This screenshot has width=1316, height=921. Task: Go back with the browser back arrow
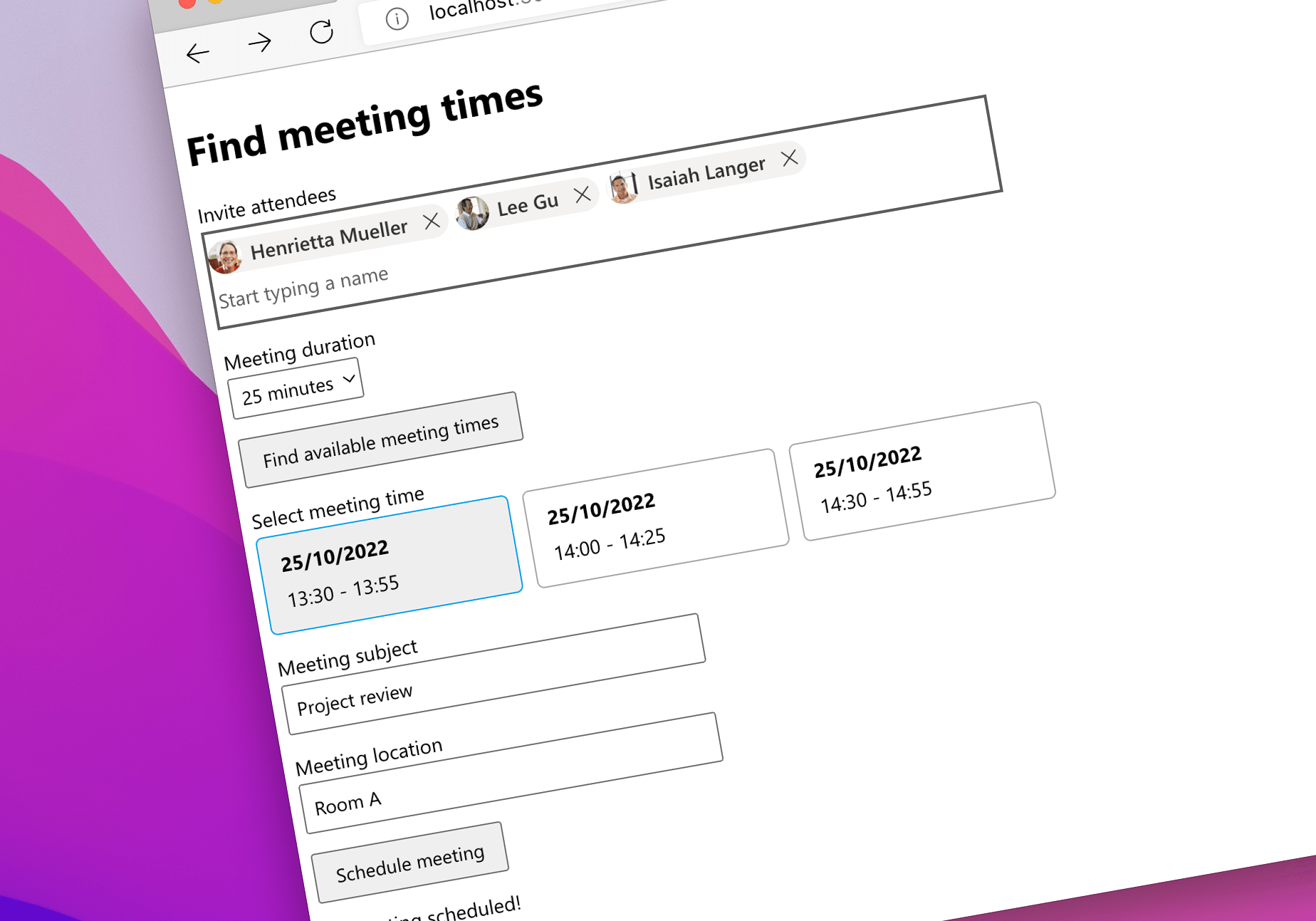point(197,53)
